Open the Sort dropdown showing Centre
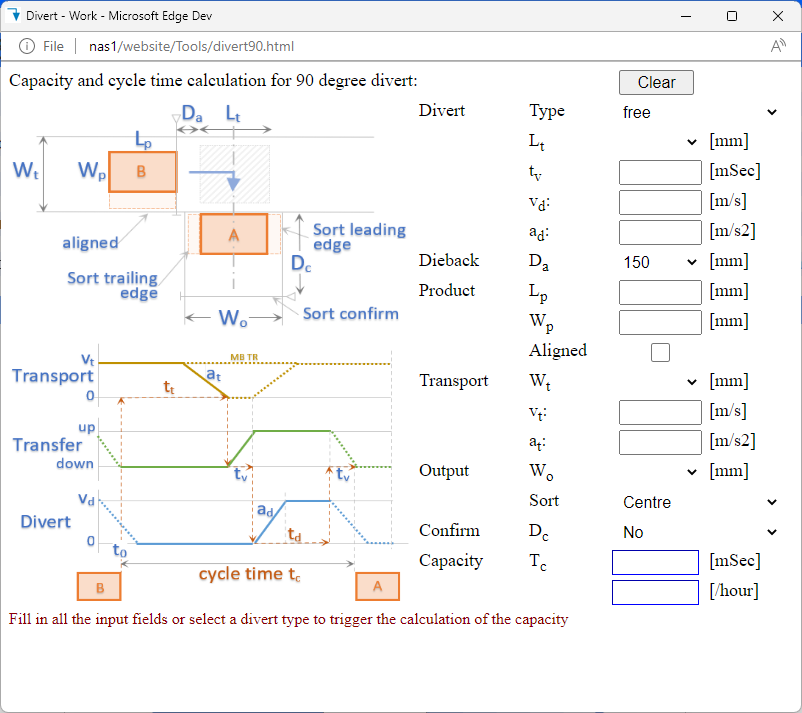802x713 pixels. click(x=700, y=502)
